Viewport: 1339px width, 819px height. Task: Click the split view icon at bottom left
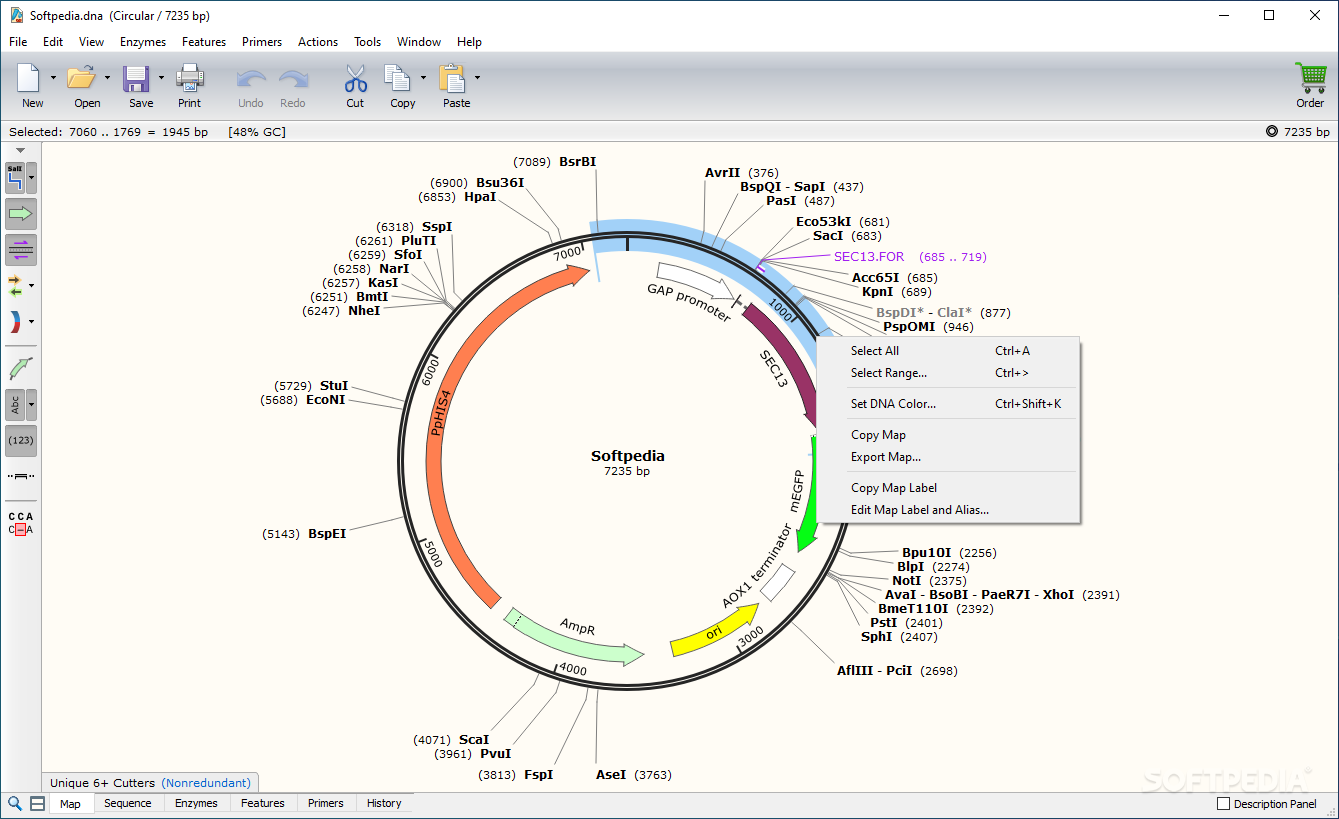pos(37,804)
